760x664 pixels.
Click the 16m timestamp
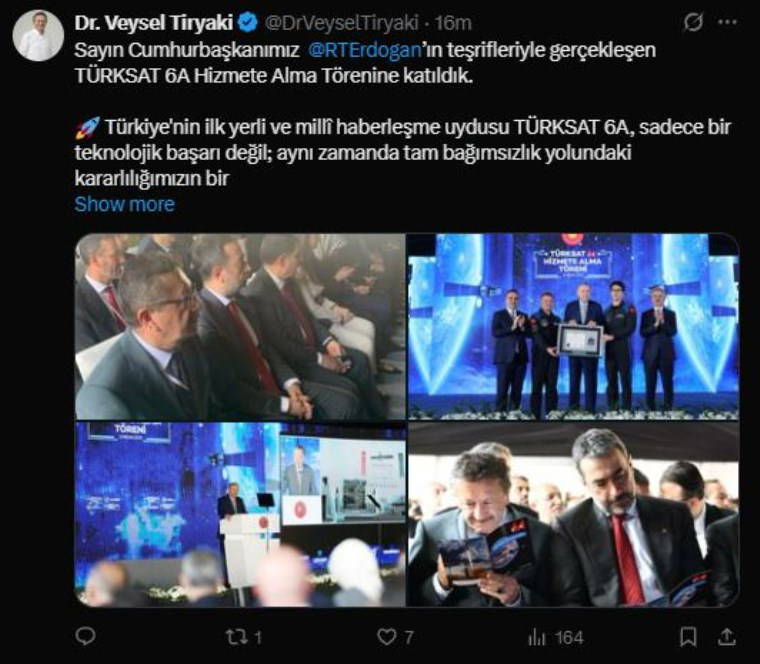coord(453,23)
